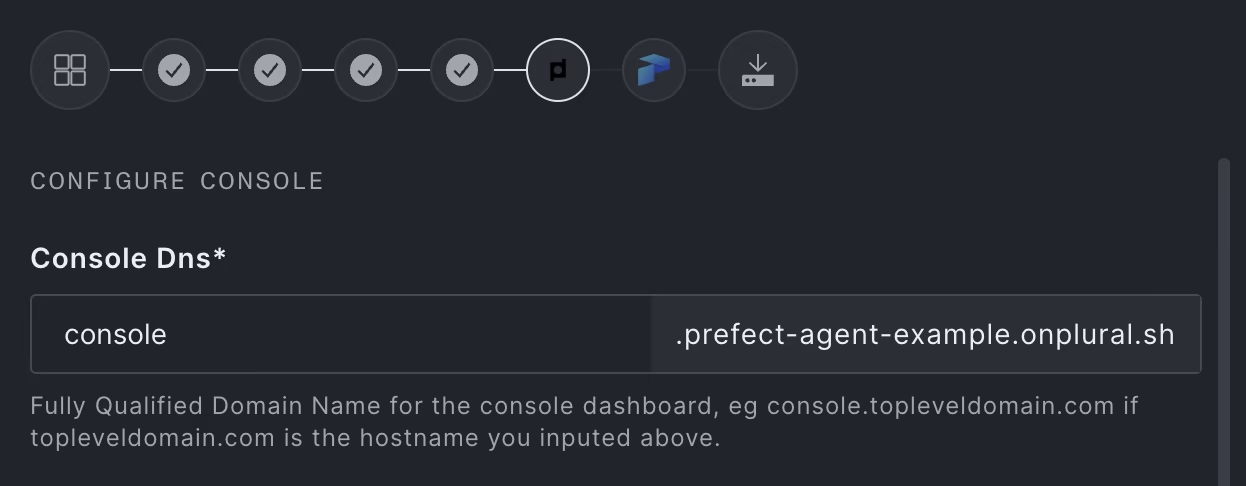Focus the Console Dns input field
This screenshot has width=1246, height=486.
tap(341, 334)
